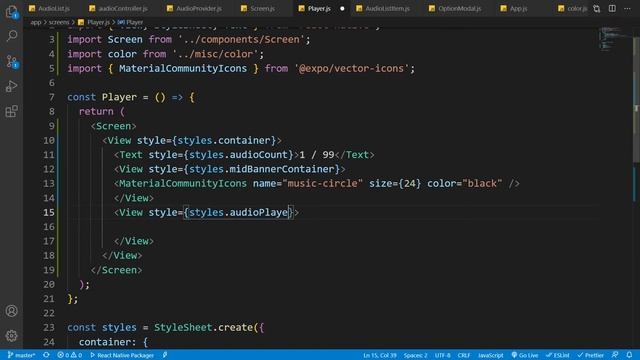Click ESLint status item
The width and height of the screenshot is (640, 360).
click(x=558, y=355)
